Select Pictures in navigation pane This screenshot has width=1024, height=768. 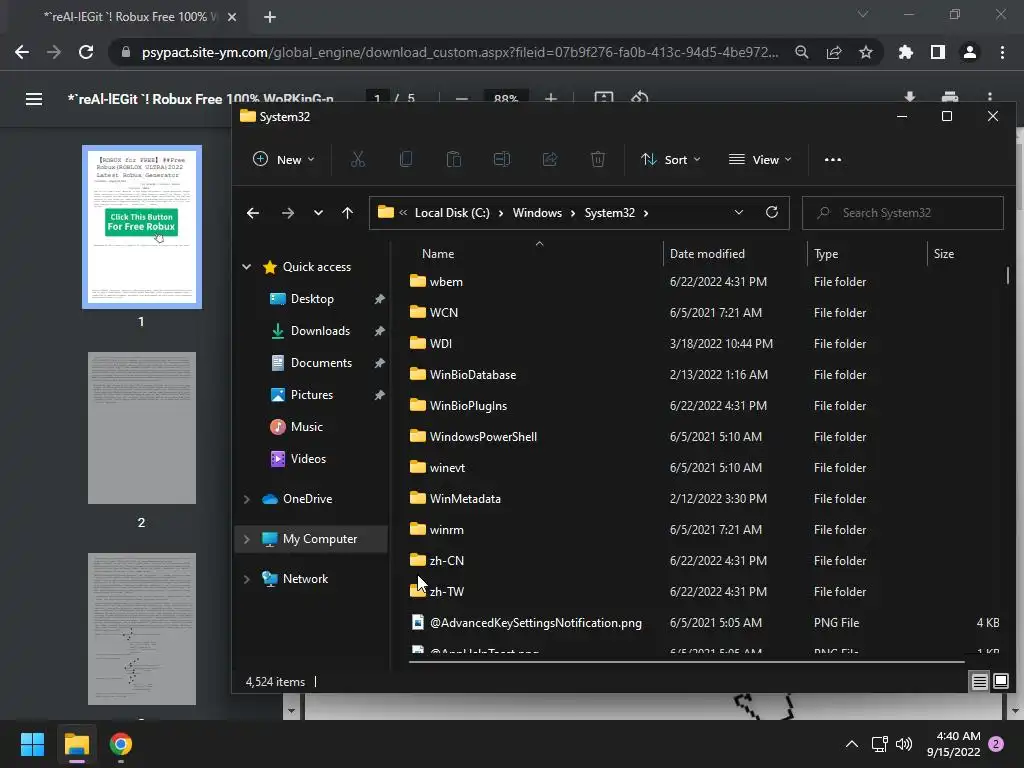312,394
